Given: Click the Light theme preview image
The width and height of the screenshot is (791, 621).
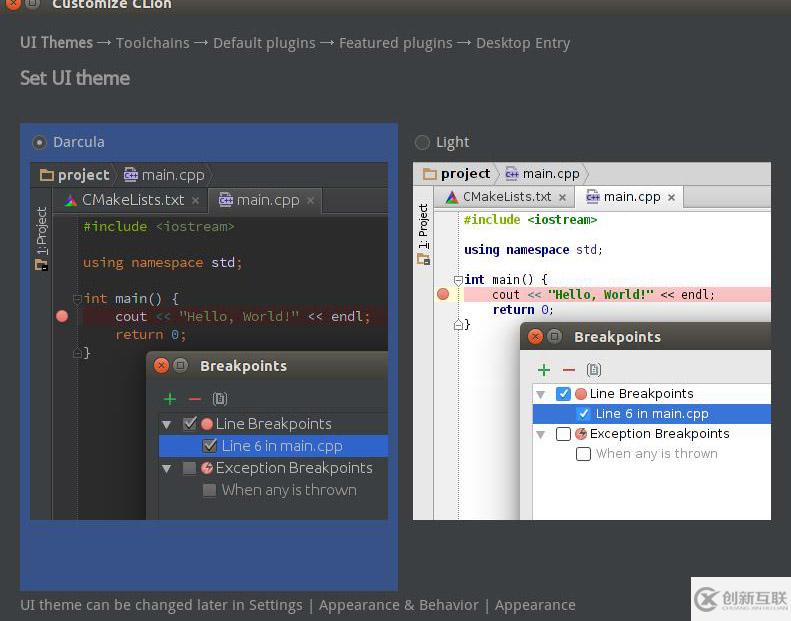Looking at the screenshot, I should click(592, 341).
